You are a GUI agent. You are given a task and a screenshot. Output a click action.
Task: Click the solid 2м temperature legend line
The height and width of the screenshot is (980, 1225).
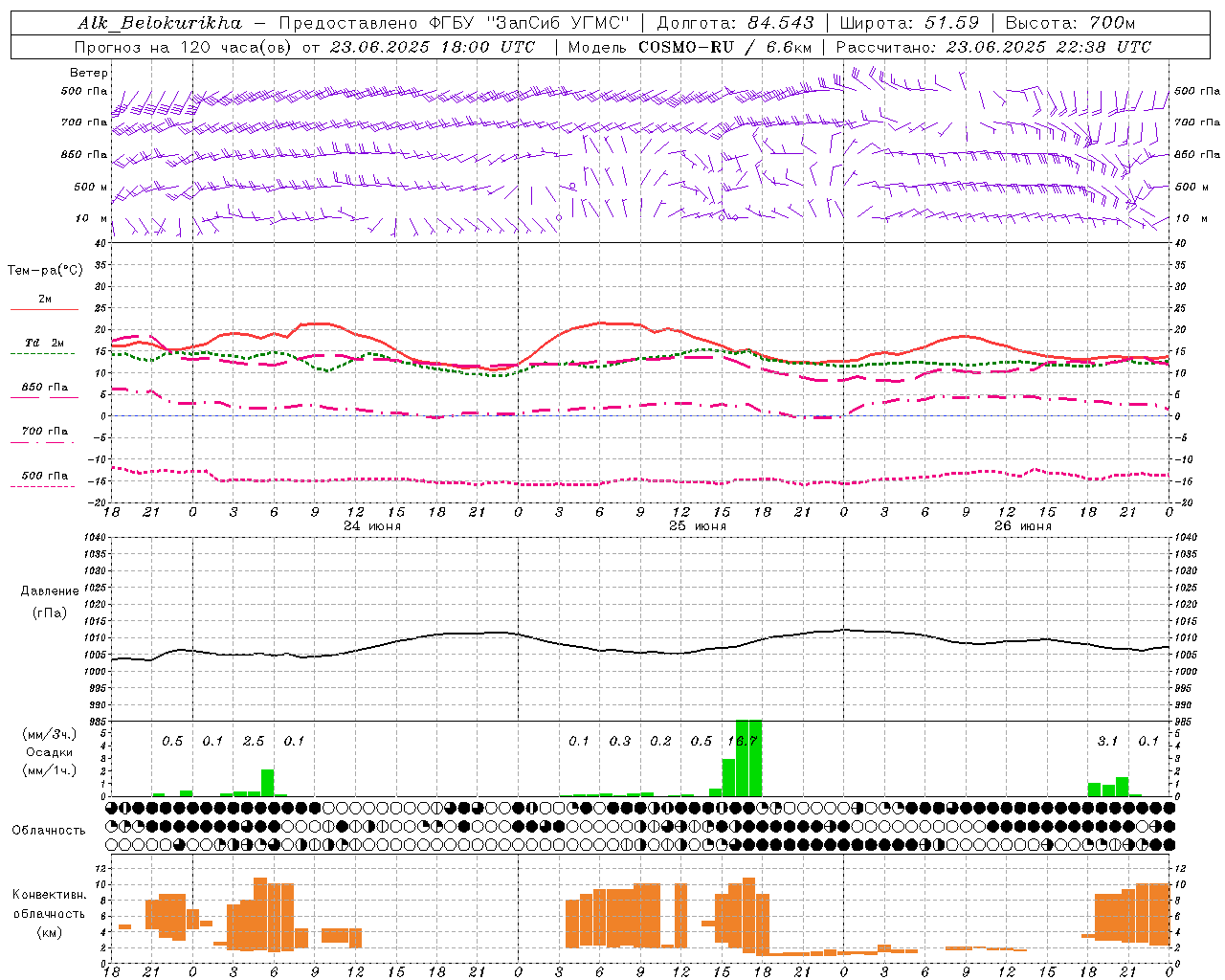click(44, 309)
